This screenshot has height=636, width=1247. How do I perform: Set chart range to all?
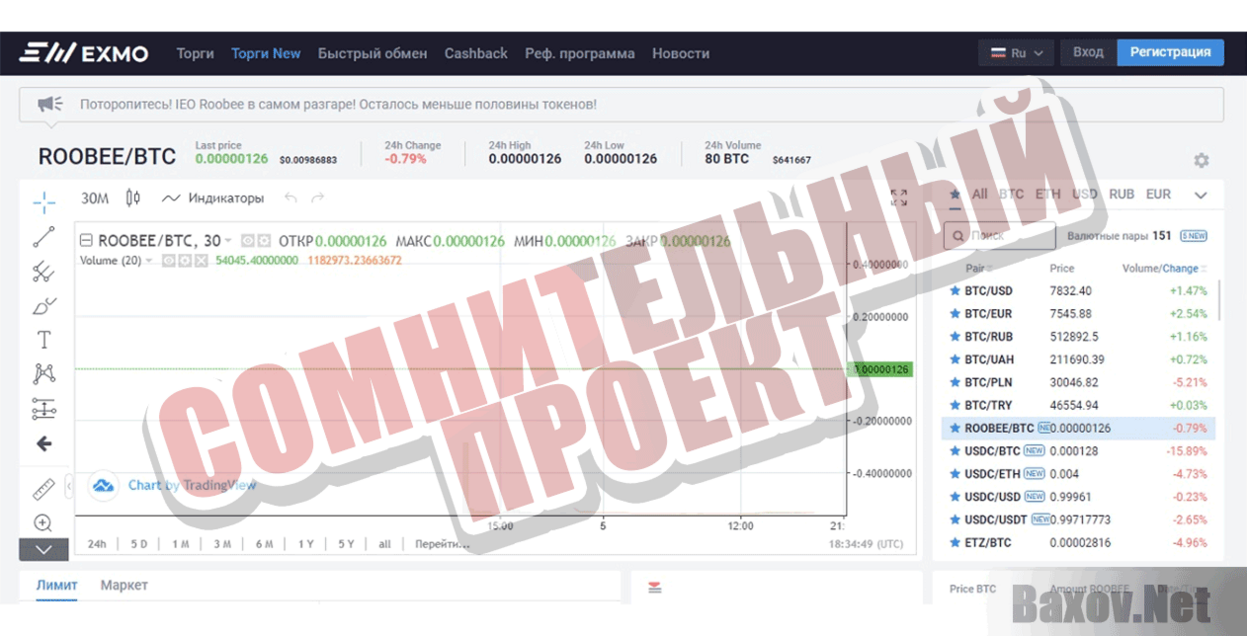click(x=385, y=544)
